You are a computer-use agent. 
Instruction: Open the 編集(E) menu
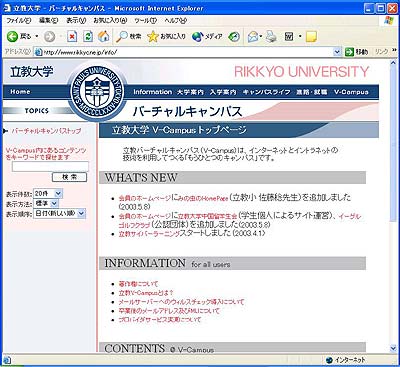click(x=49, y=20)
